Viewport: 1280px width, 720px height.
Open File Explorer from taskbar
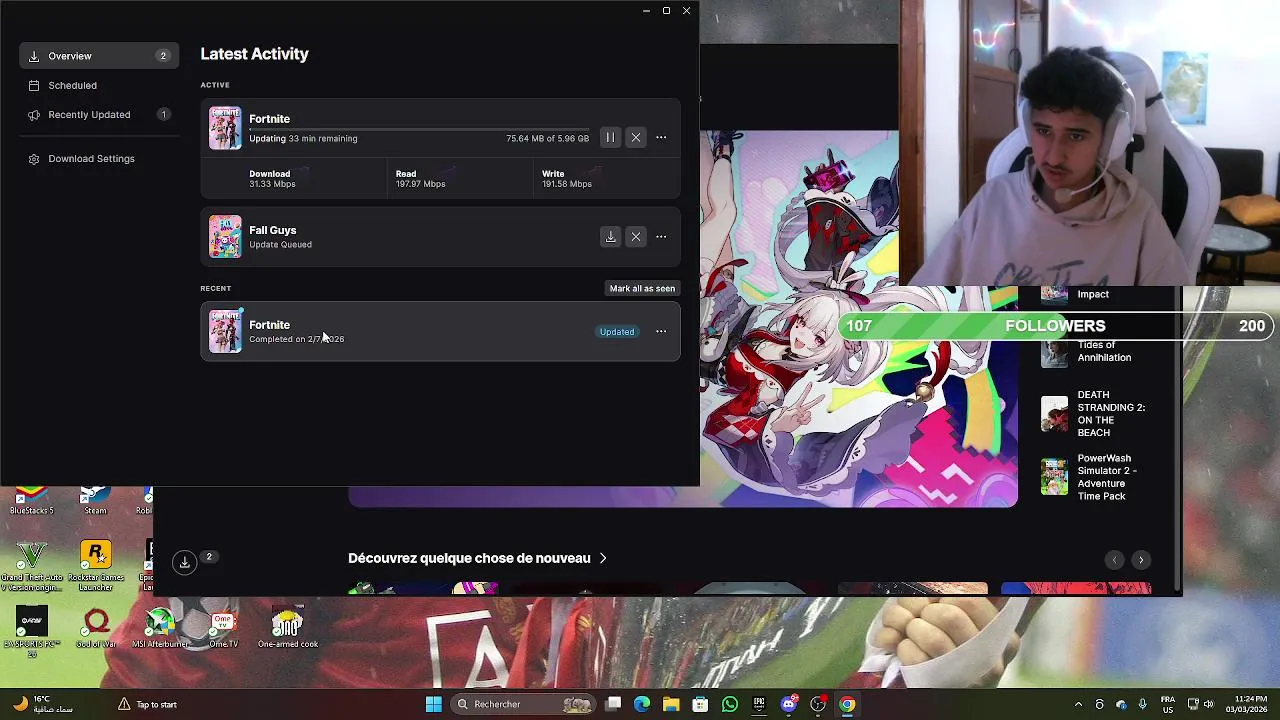[671, 704]
